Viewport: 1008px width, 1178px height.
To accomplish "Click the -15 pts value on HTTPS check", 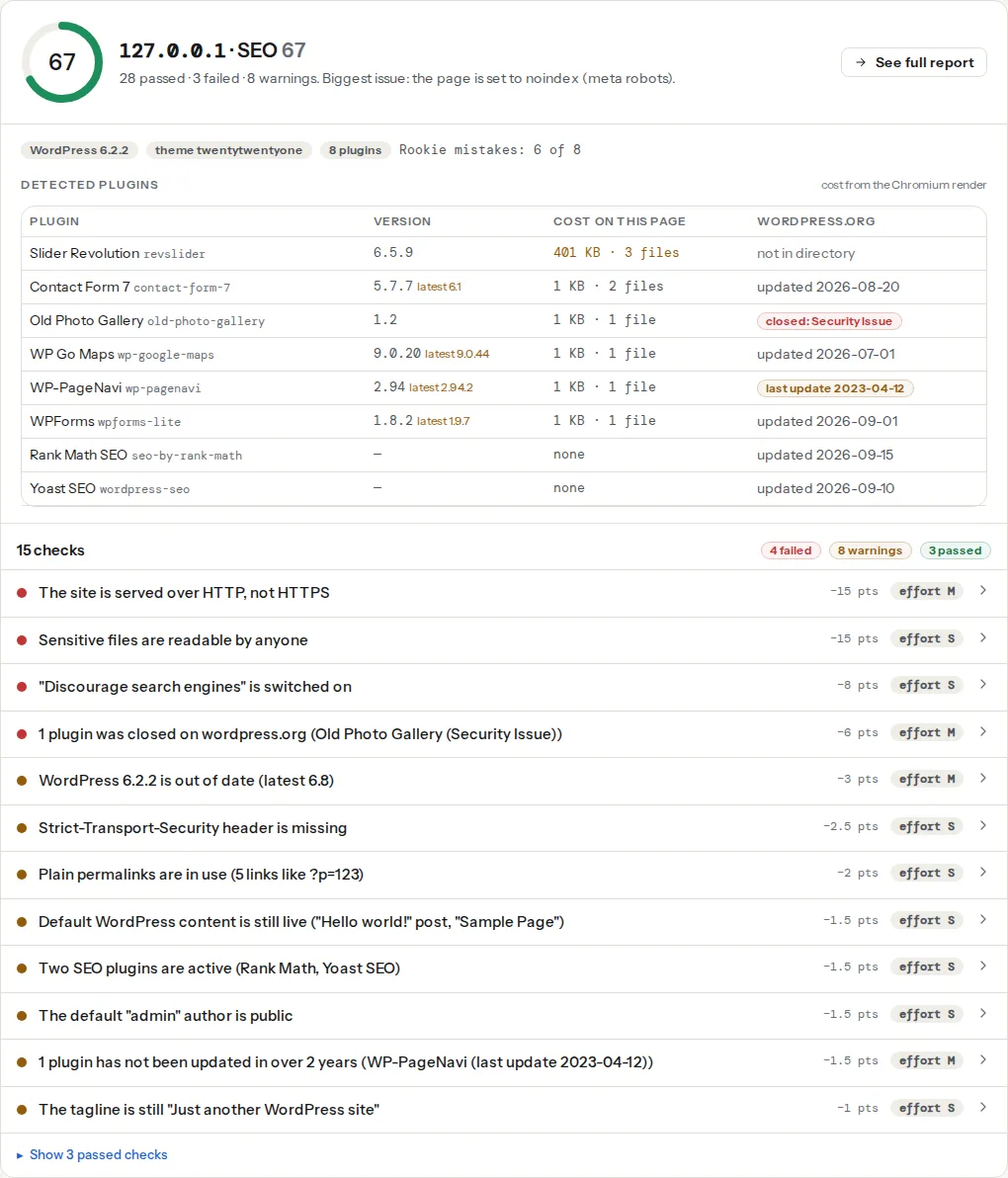I will point(854,591).
